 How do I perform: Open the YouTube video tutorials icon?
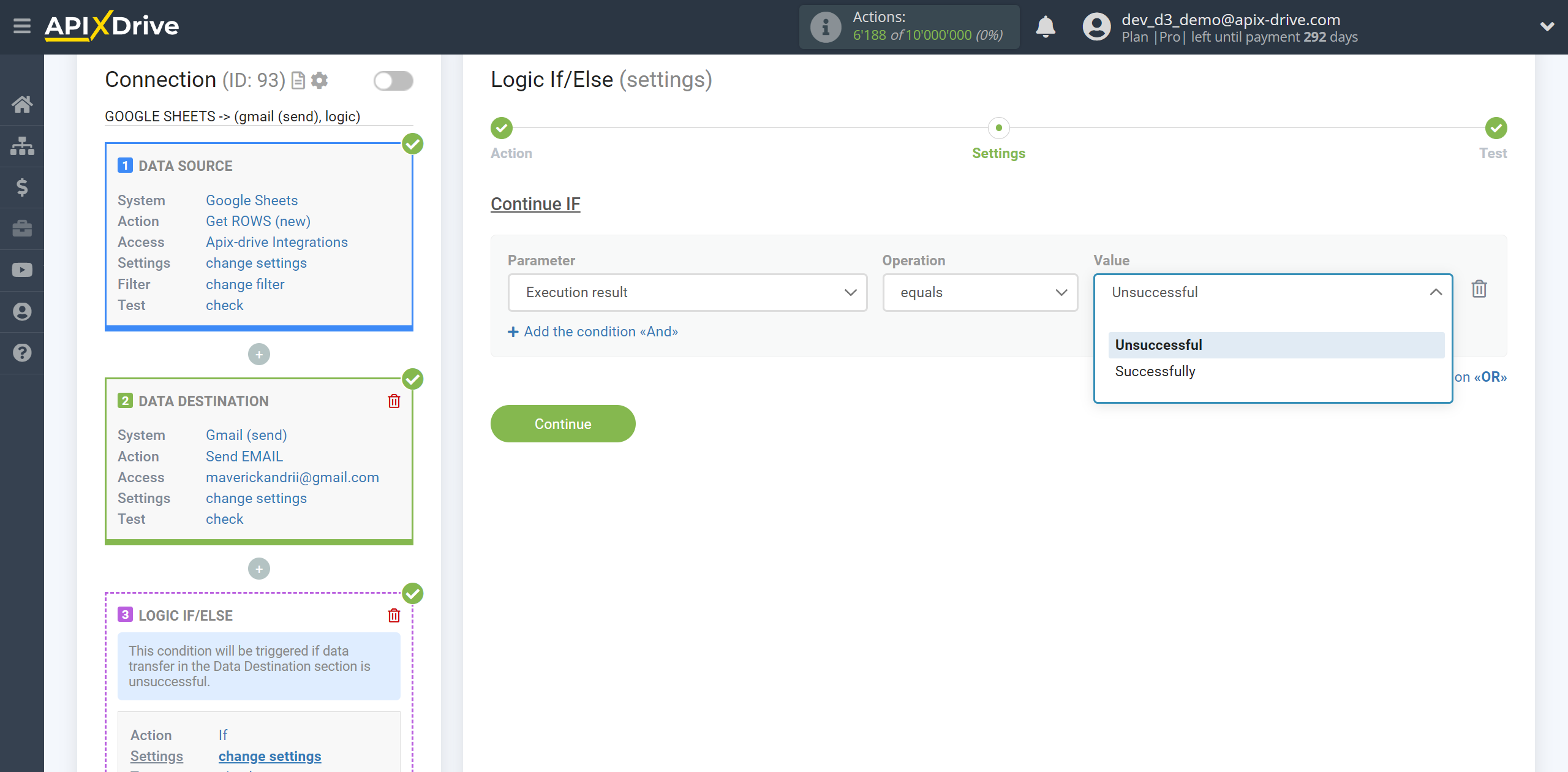[x=22, y=270]
